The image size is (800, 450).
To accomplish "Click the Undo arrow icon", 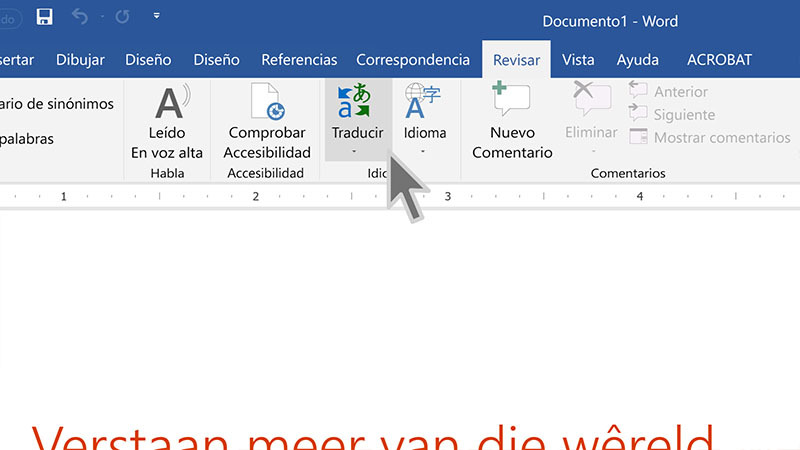I will (x=82, y=17).
